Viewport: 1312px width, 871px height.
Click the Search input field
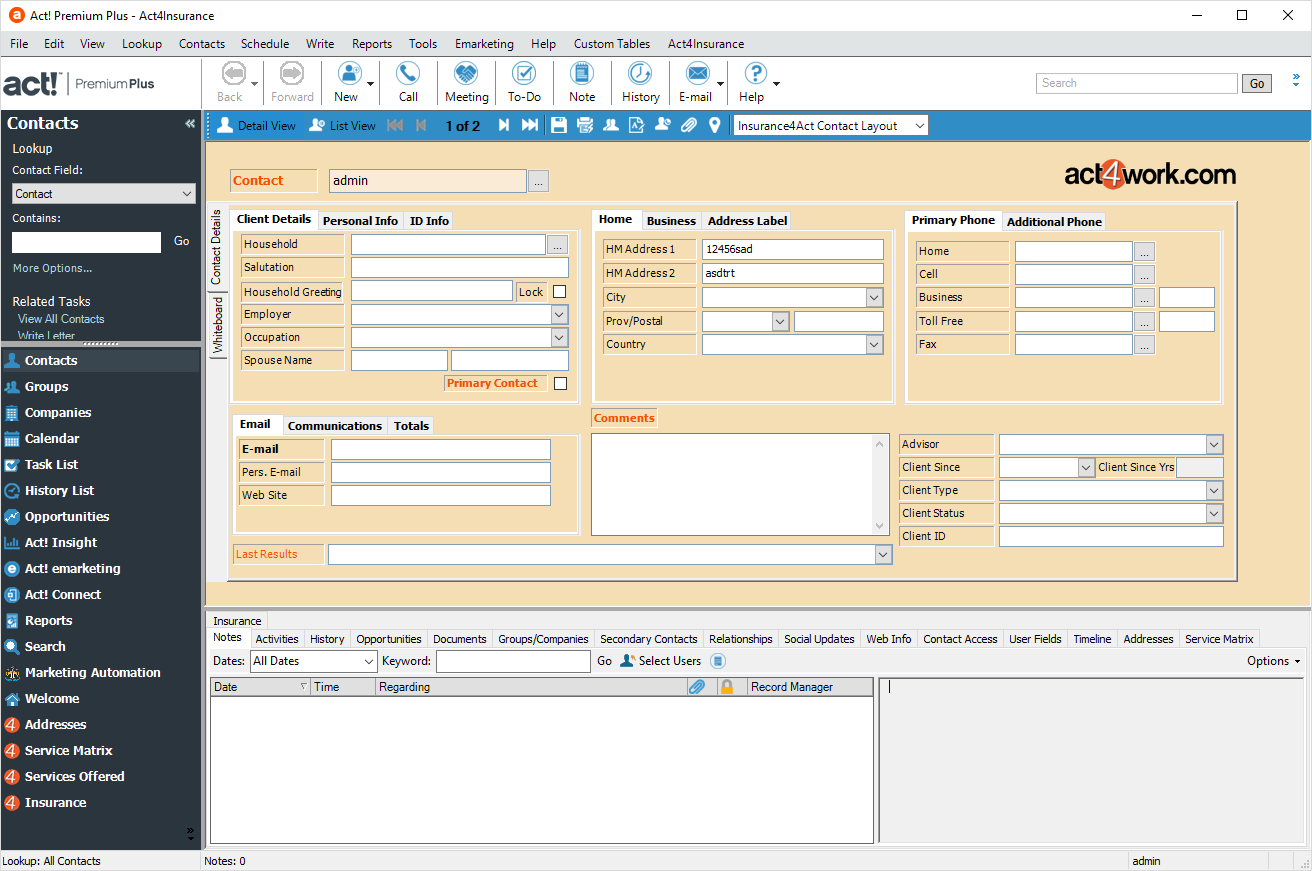tap(1138, 83)
